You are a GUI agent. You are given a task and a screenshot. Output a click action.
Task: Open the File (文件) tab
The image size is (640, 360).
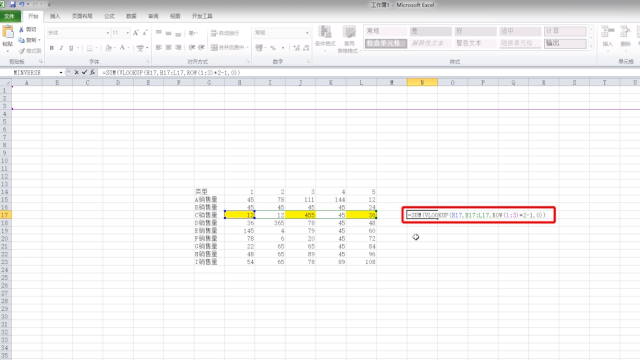[x=10, y=16]
